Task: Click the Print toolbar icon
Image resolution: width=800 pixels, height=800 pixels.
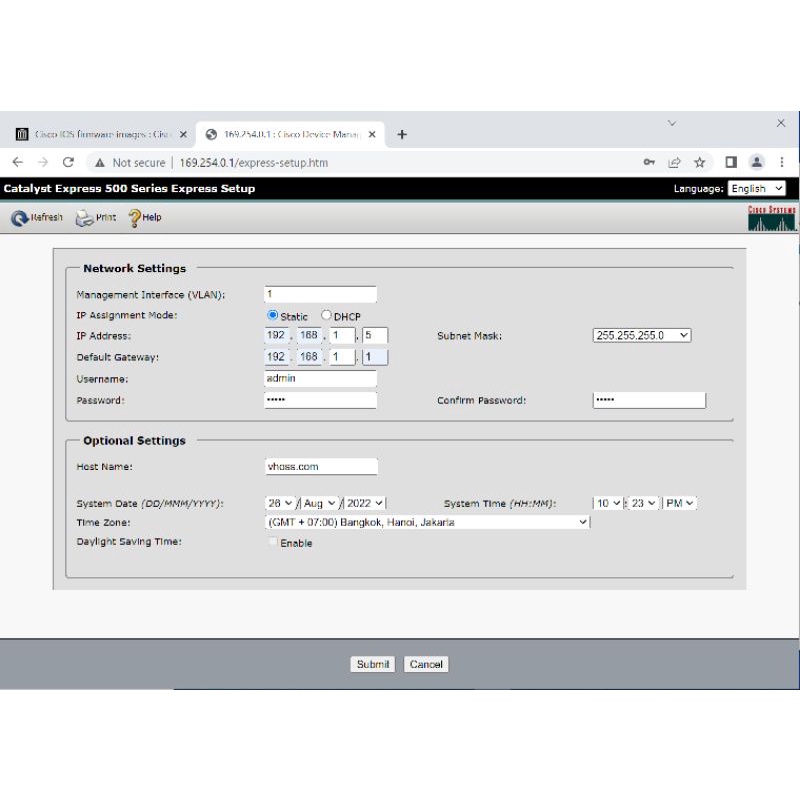Action: (x=84, y=218)
